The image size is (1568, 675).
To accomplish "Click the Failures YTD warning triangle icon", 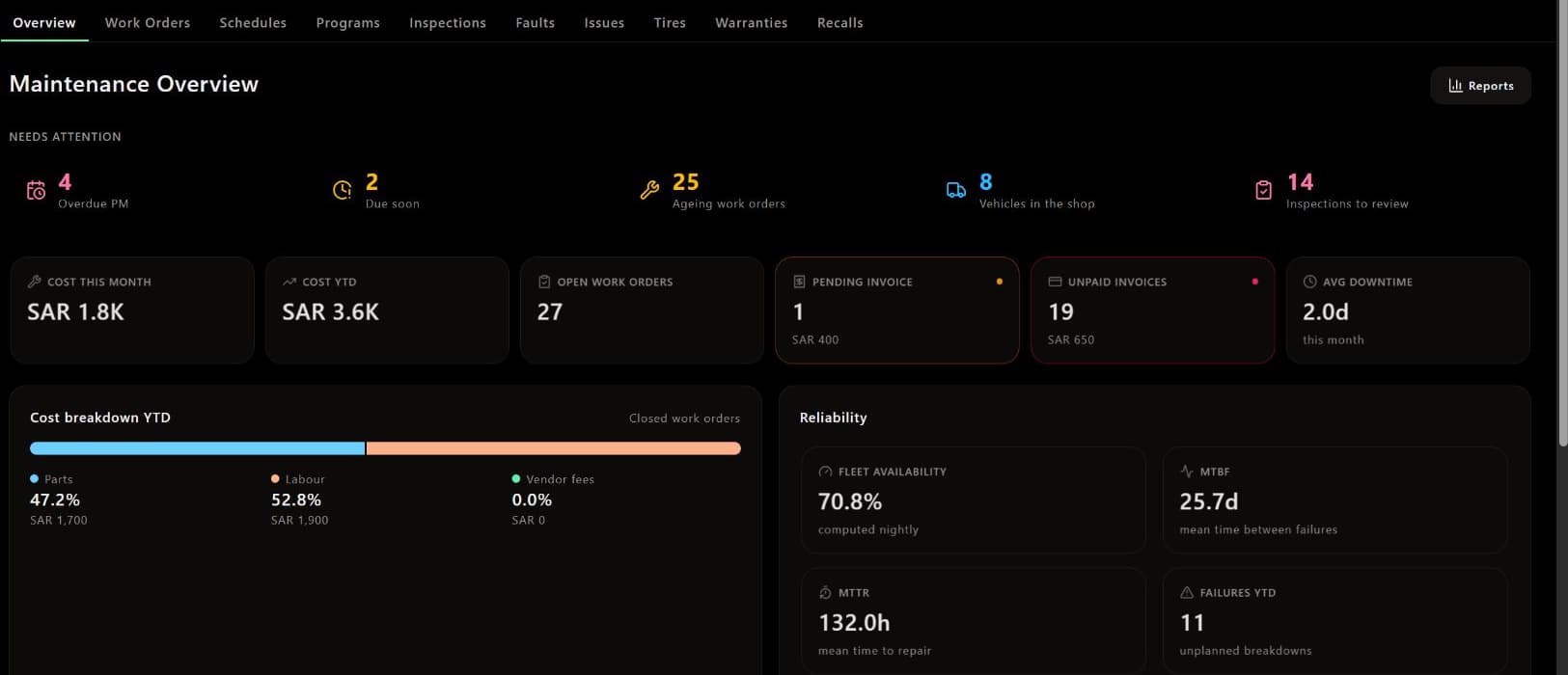I will click(1187, 593).
